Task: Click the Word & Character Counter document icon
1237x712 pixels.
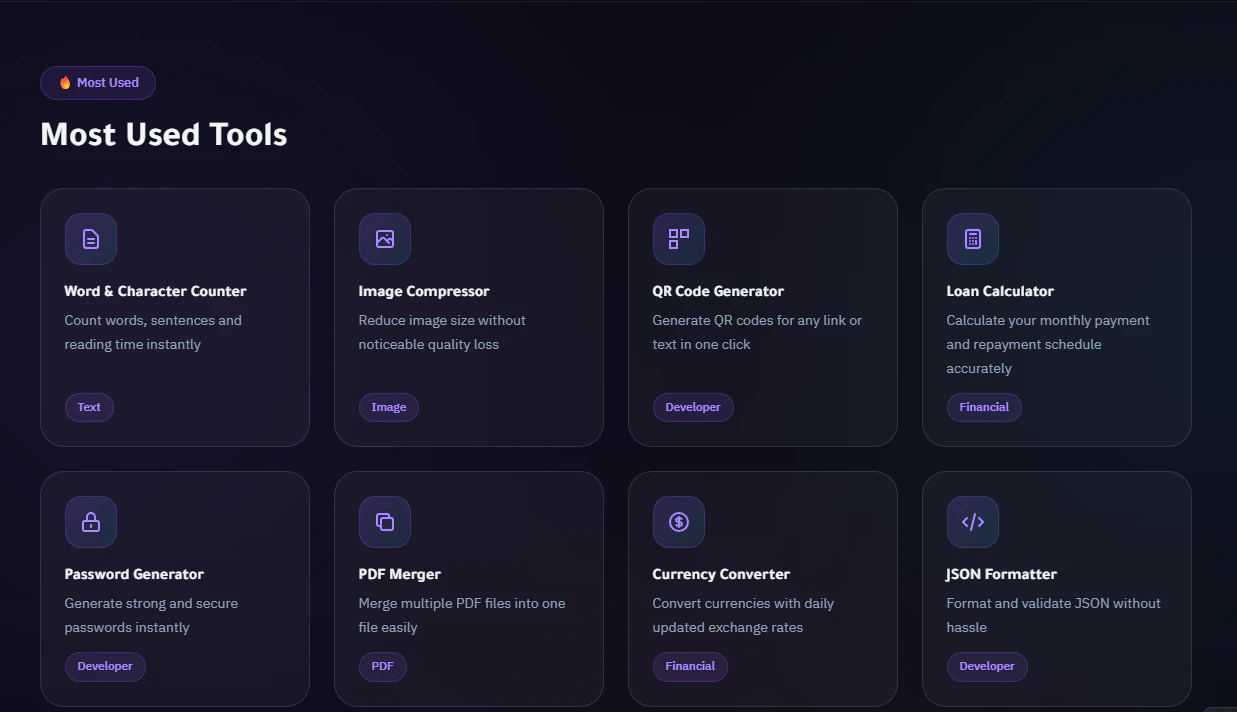Action: tap(91, 239)
